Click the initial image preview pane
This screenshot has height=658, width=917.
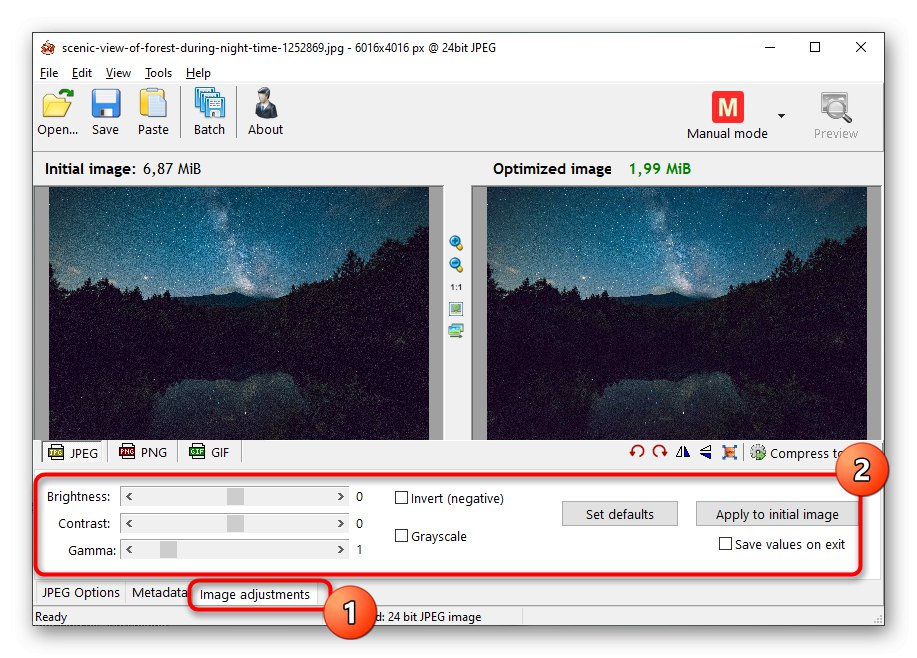click(239, 313)
